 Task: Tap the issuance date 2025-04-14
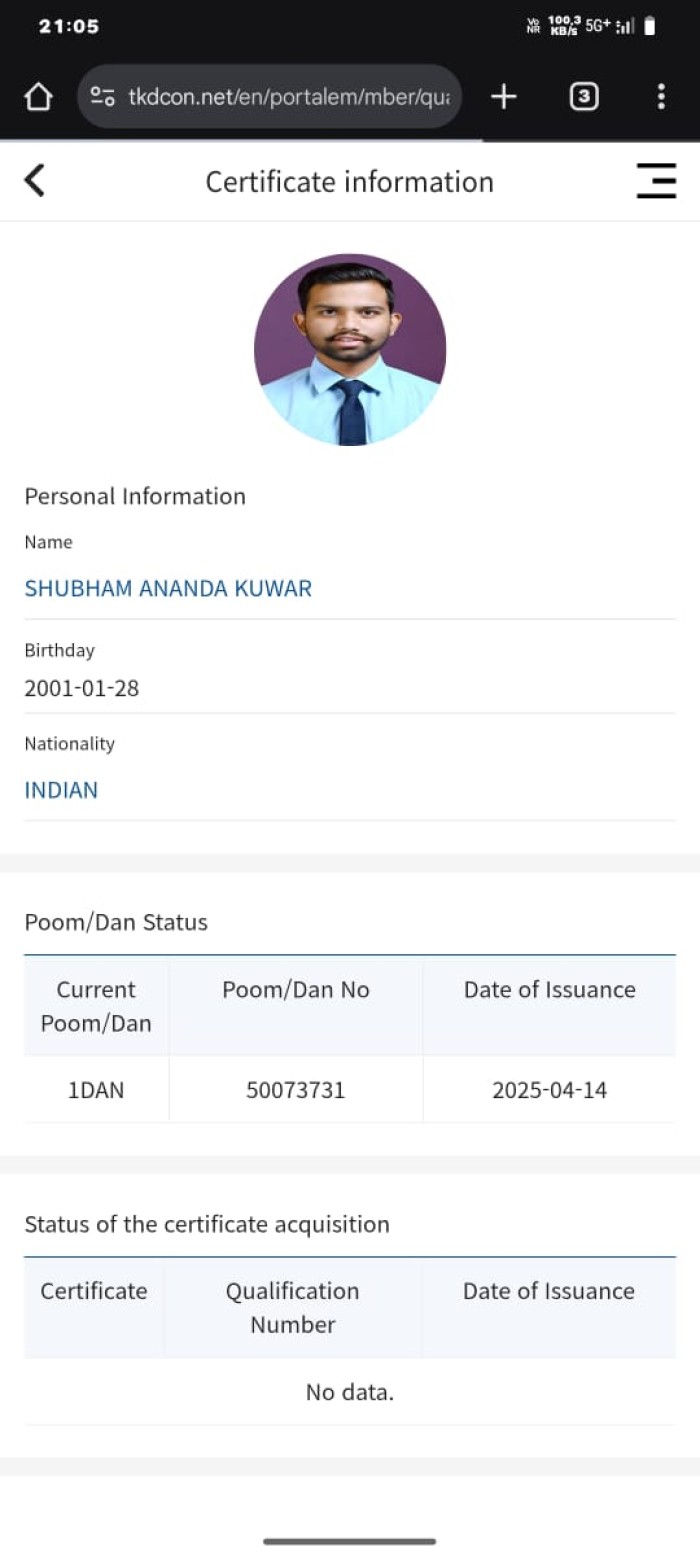point(549,1090)
